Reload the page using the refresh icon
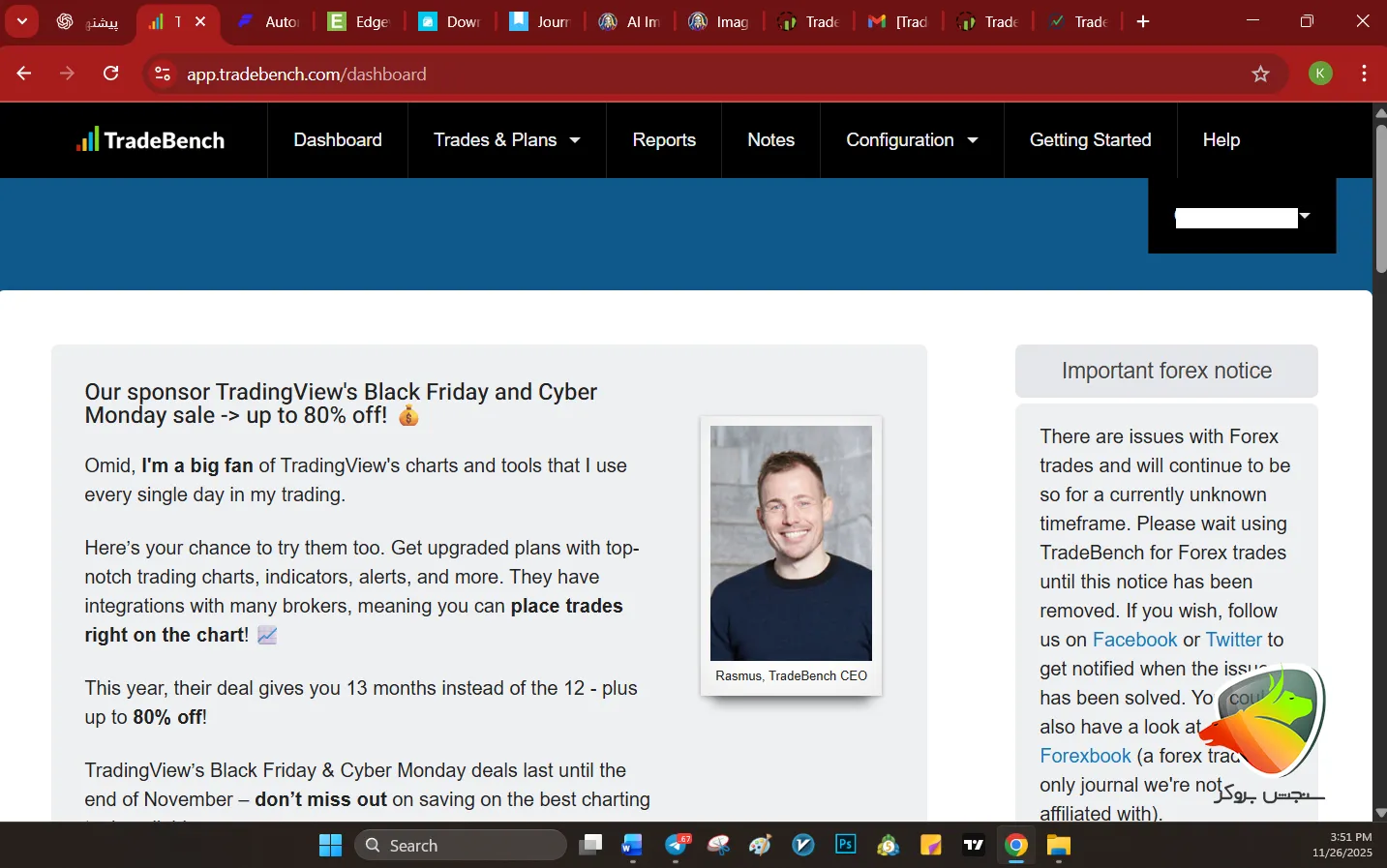1387x868 pixels. (111, 75)
